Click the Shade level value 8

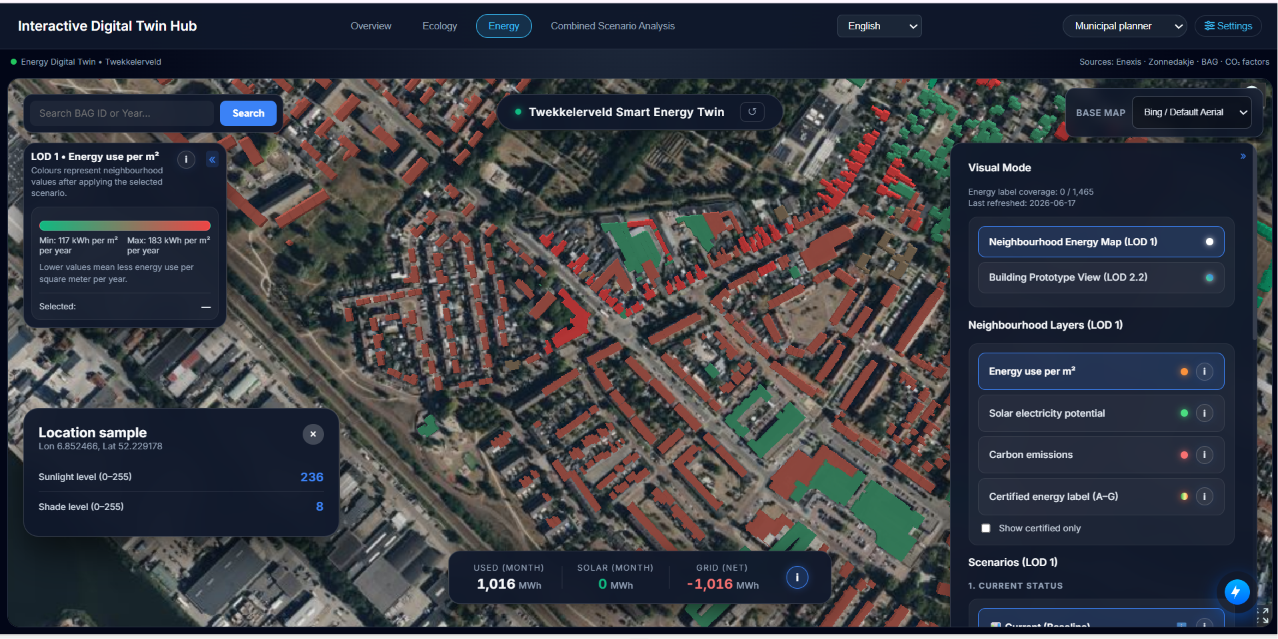(320, 507)
